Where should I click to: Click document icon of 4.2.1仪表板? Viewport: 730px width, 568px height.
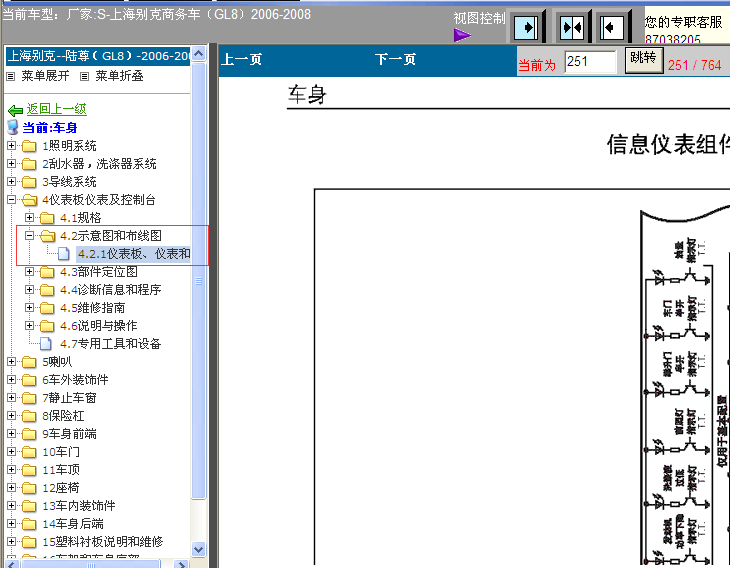coord(64,254)
